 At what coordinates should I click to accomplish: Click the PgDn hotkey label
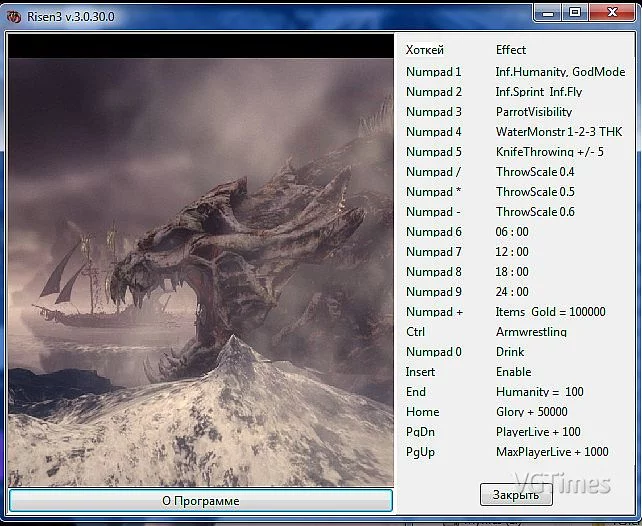(x=420, y=432)
